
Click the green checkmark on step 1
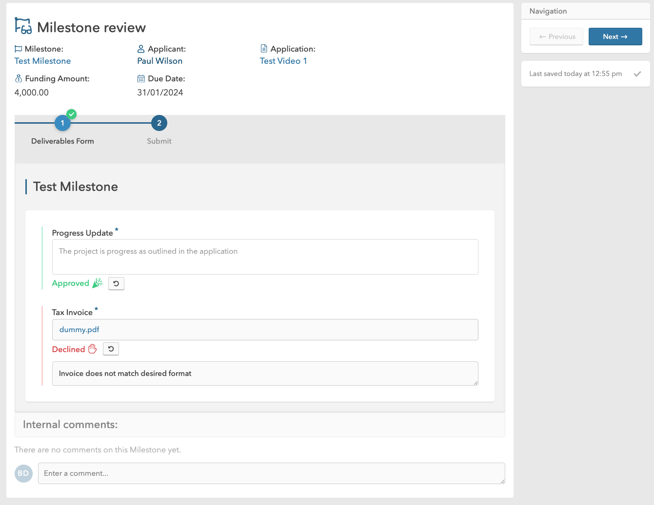tap(71, 114)
